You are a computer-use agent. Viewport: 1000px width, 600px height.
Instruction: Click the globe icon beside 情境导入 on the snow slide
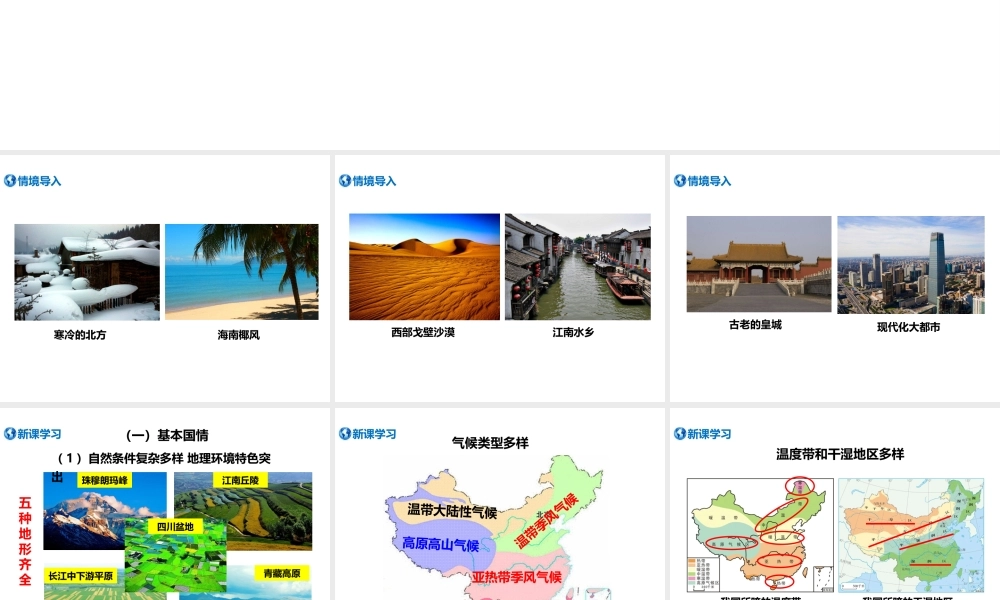click(x=10, y=180)
